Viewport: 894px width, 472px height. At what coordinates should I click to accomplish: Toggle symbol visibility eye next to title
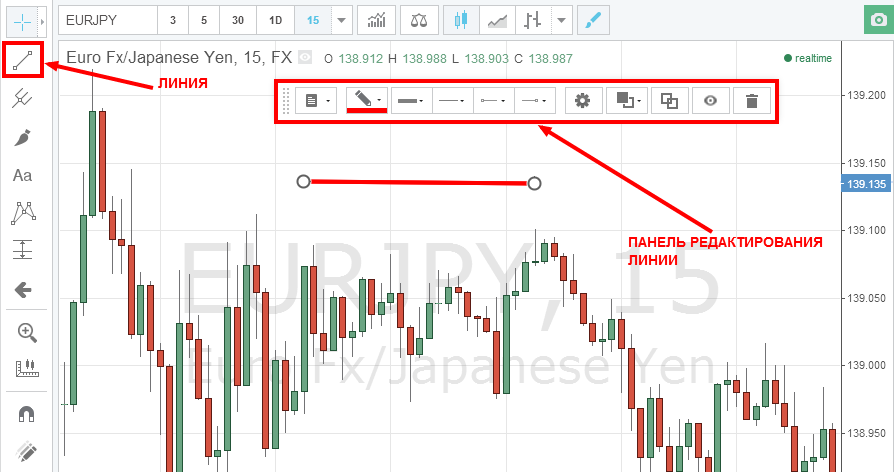tap(306, 57)
